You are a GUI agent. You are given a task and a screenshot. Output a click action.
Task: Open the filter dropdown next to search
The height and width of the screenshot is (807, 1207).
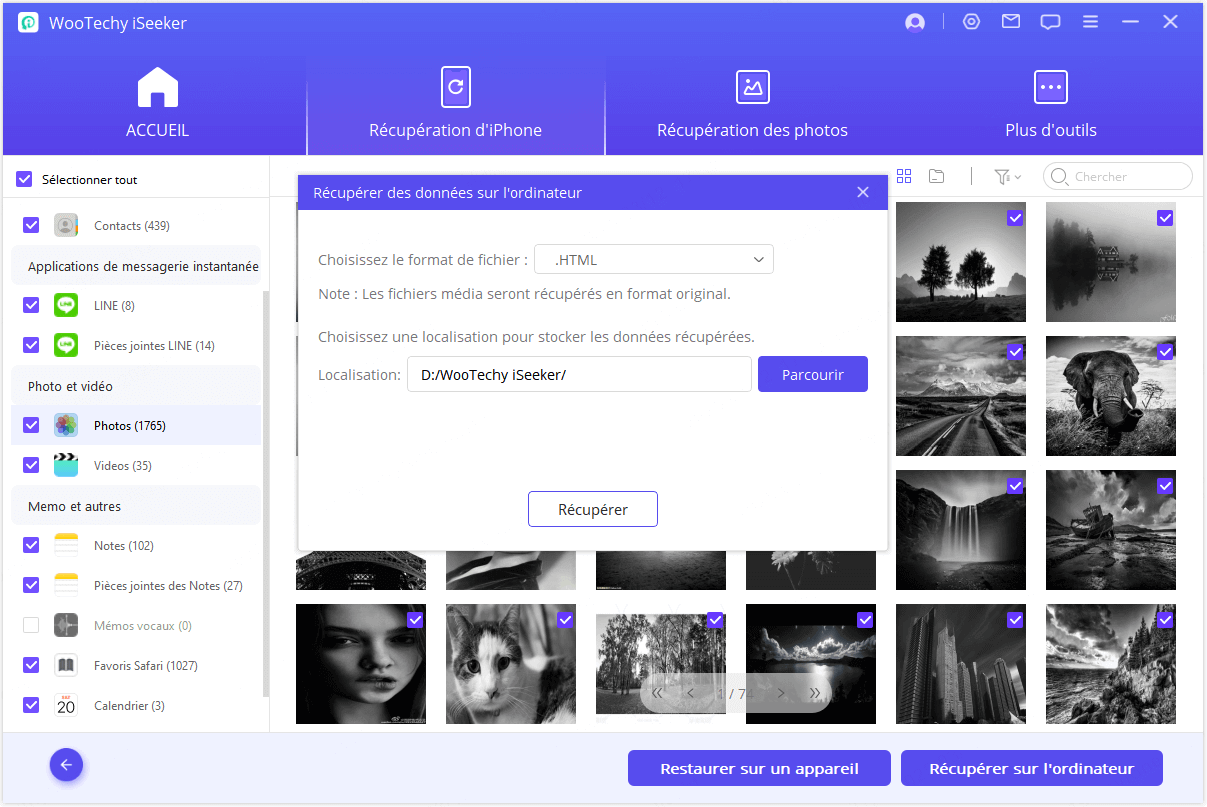1007,177
